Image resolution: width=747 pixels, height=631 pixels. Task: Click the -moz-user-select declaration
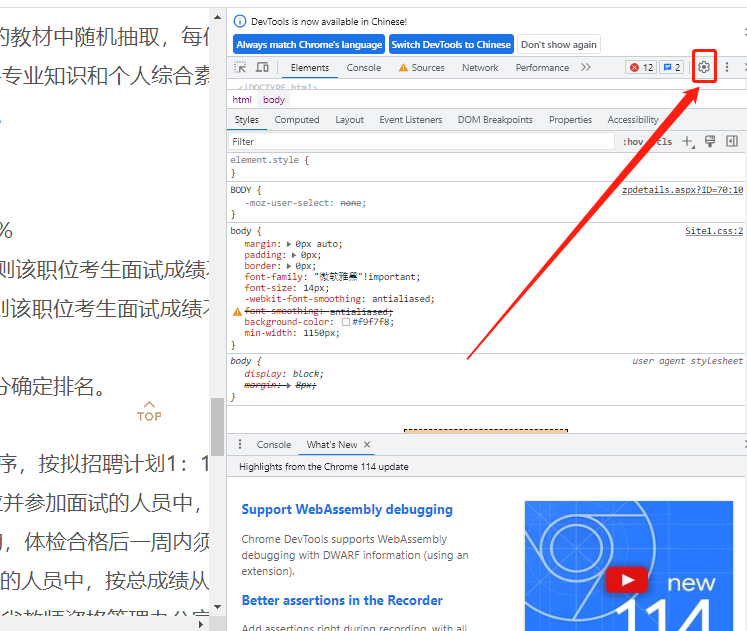click(x=305, y=203)
